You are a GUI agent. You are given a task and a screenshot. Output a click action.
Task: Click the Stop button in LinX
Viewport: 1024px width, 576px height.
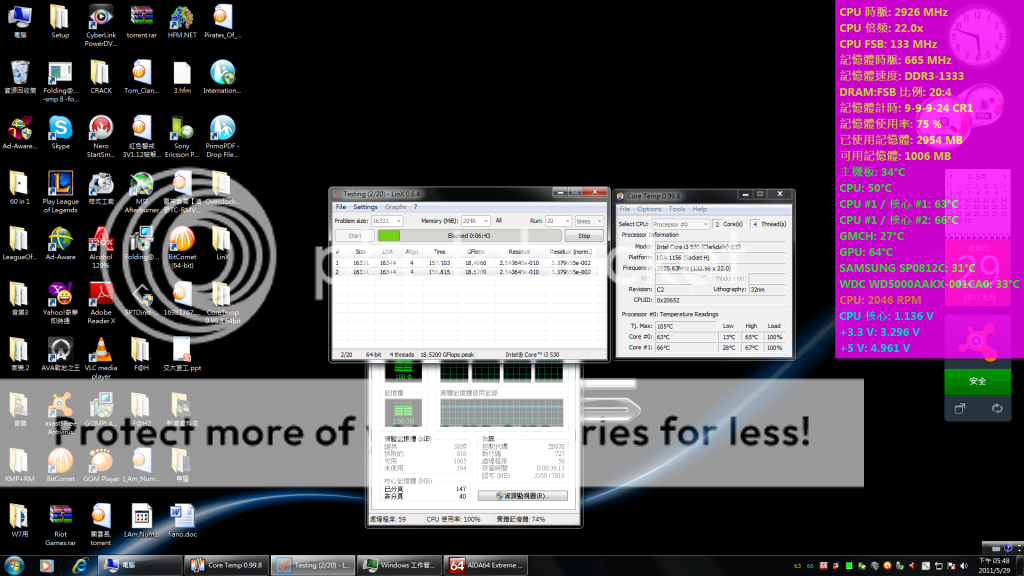coord(584,236)
